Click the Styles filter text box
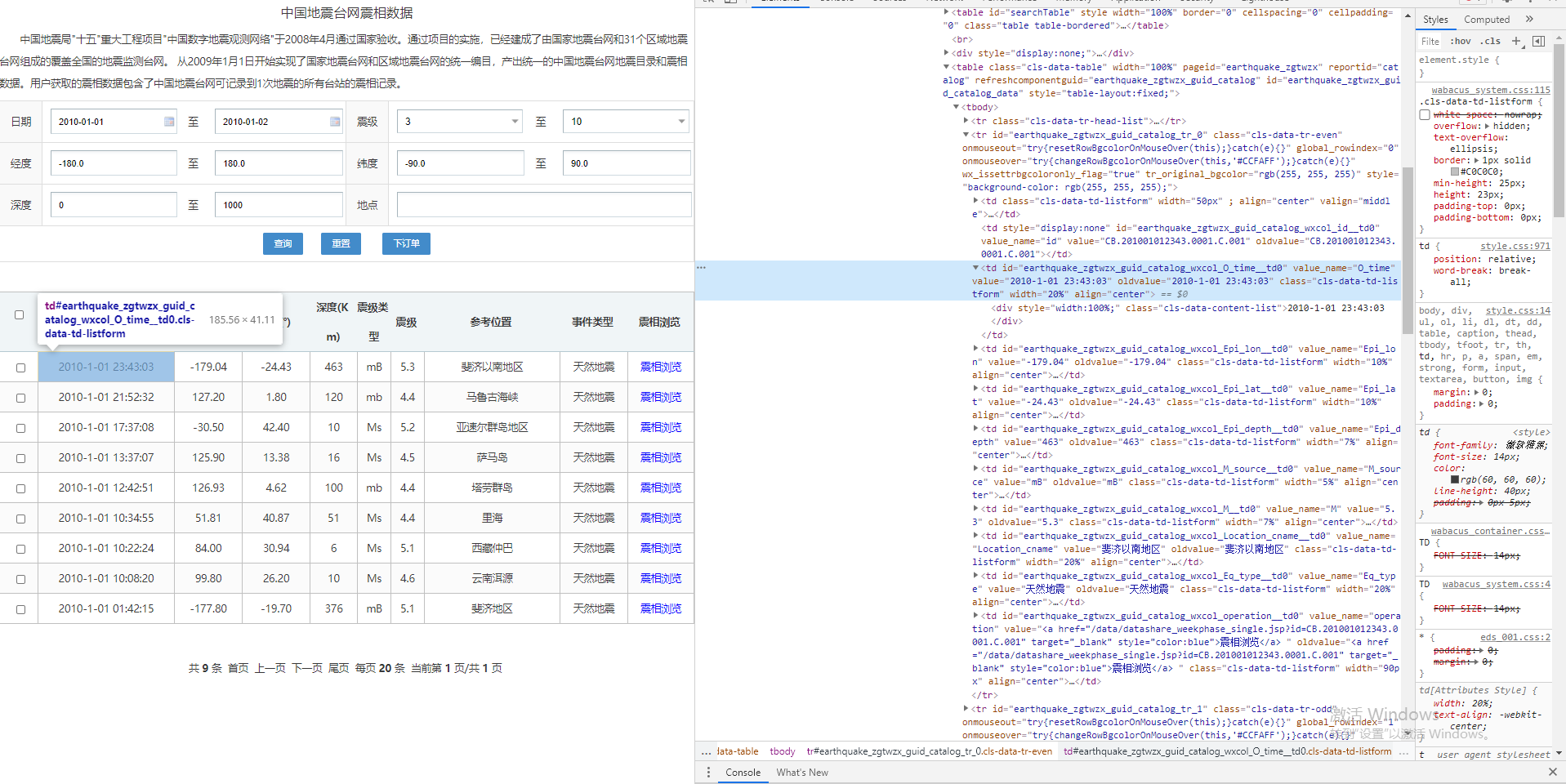Image resolution: width=1566 pixels, height=784 pixels. (1431, 41)
